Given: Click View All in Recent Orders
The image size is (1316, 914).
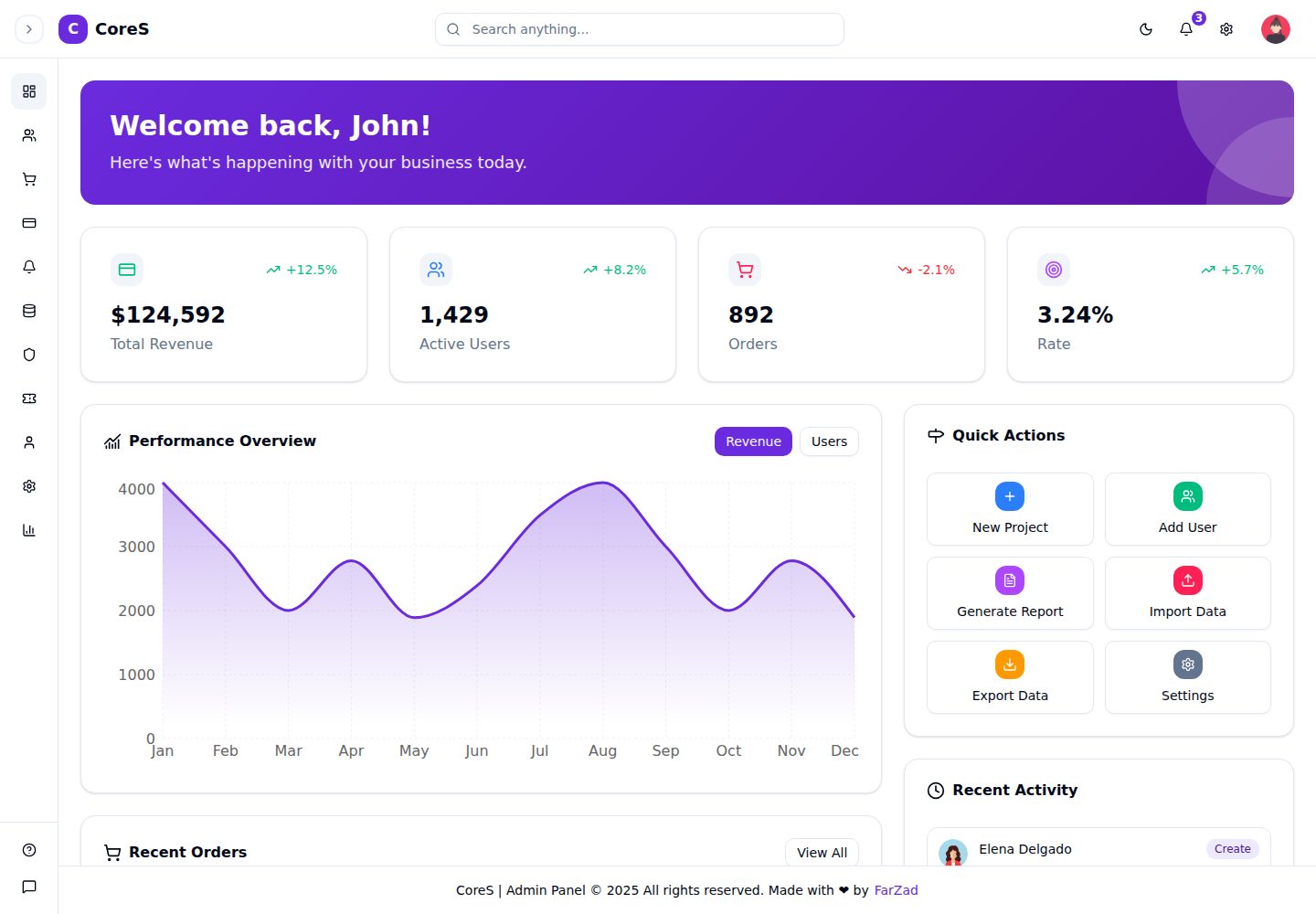Looking at the screenshot, I should (x=822, y=853).
